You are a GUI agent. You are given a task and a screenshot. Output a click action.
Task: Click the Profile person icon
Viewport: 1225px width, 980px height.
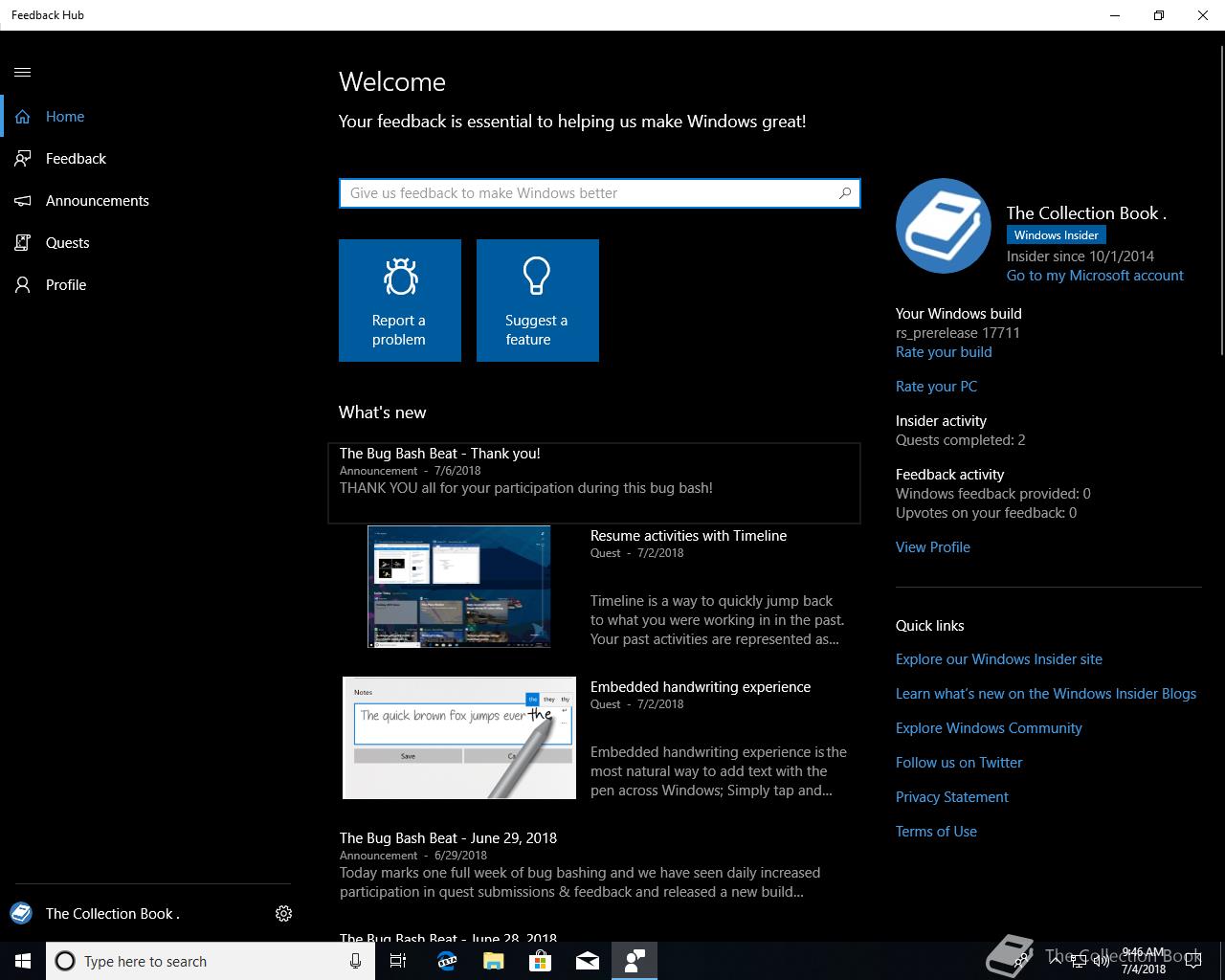tap(23, 285)
